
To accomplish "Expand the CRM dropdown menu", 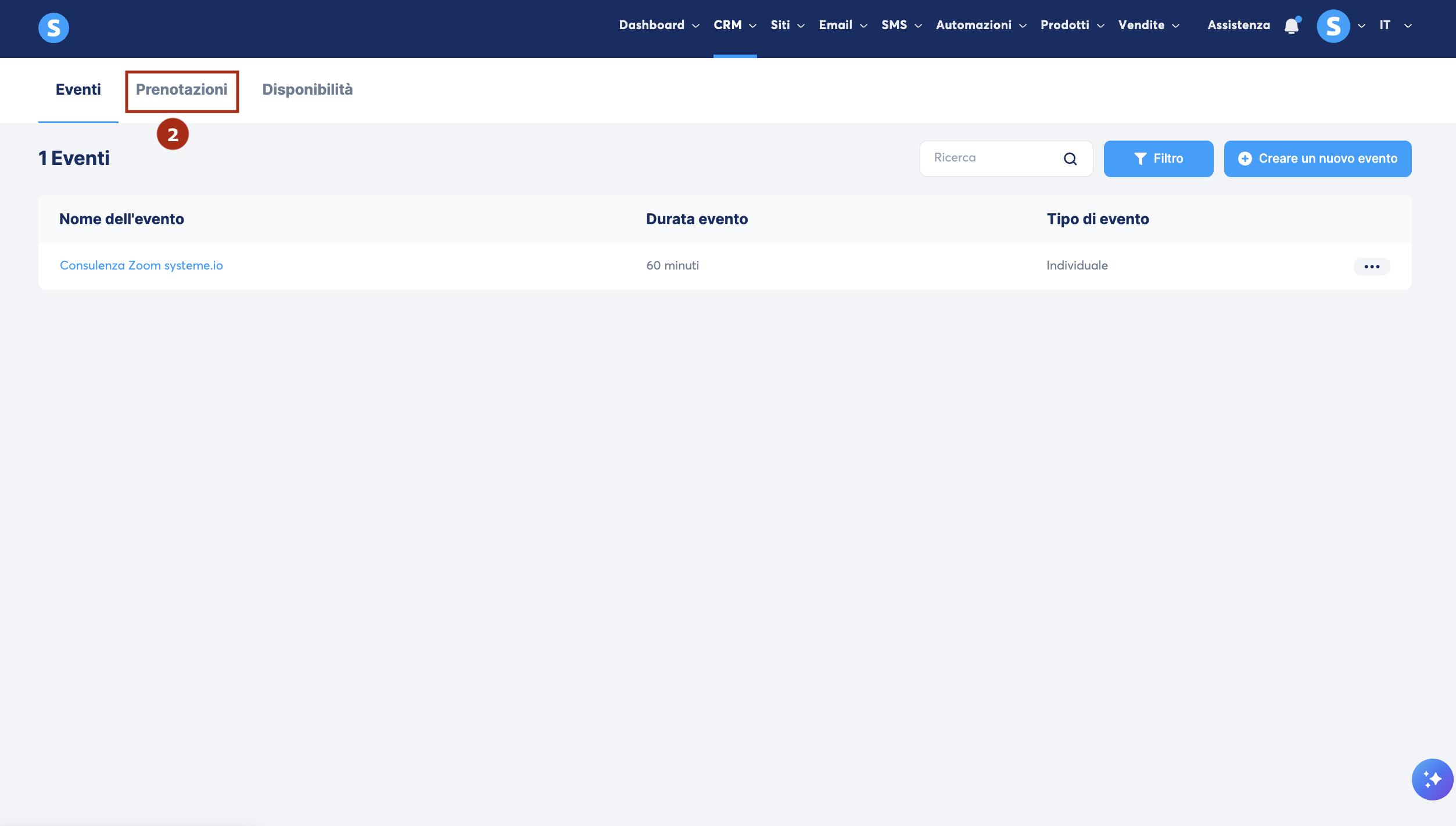I will pyautogui.click(x=734, y=25).
